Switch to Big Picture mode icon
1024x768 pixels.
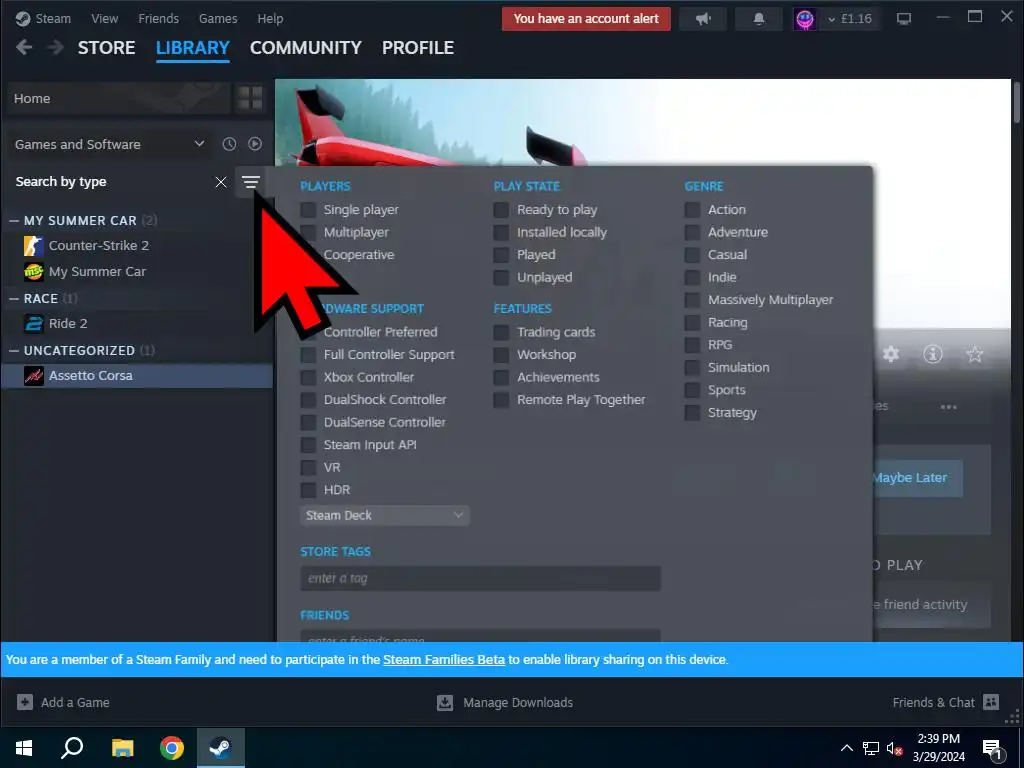coord(904,19)
